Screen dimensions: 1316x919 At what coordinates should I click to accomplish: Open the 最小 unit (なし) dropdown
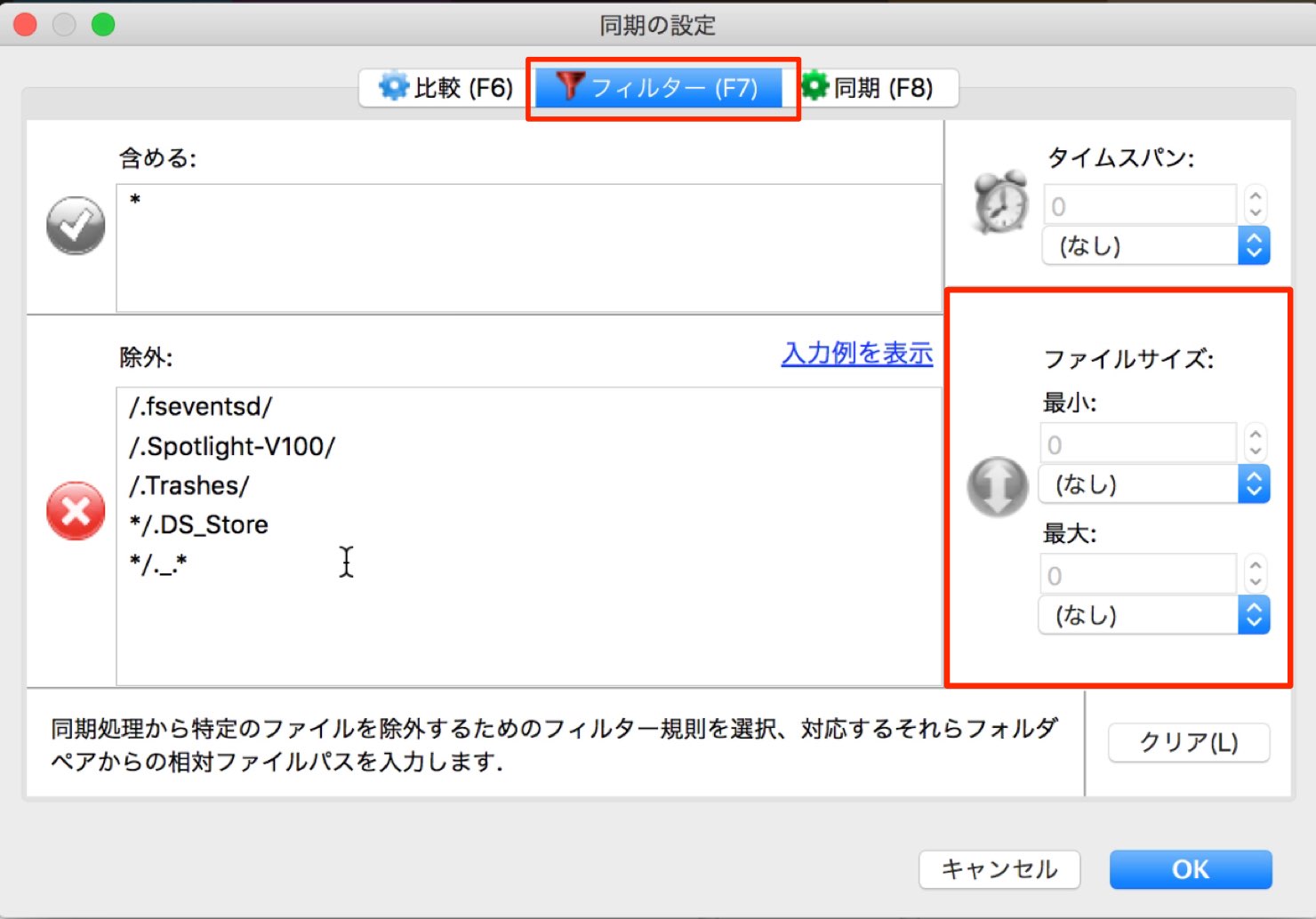[x=1154, y=484]
